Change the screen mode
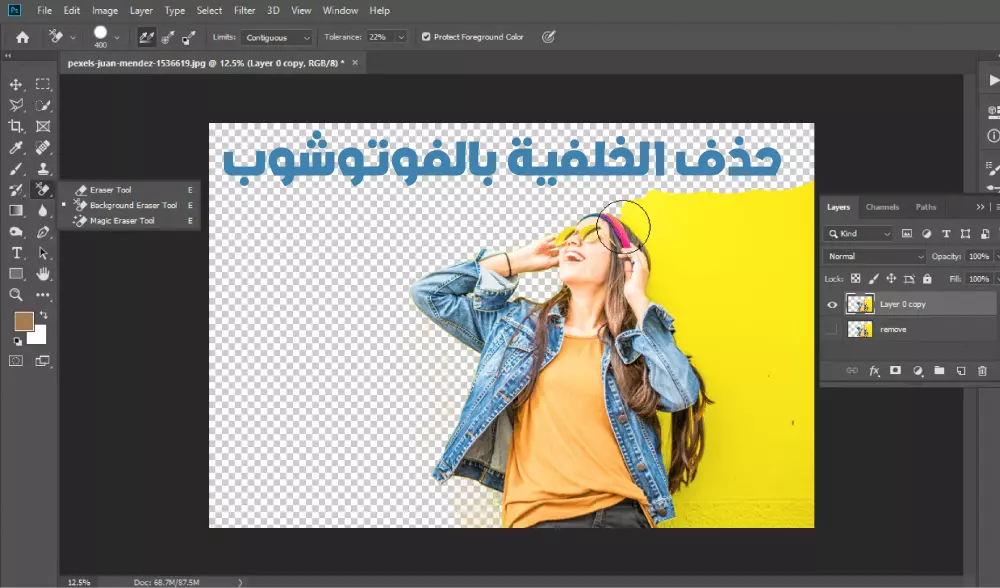The width and height of the screenshot is (1000, 588). 43,361
